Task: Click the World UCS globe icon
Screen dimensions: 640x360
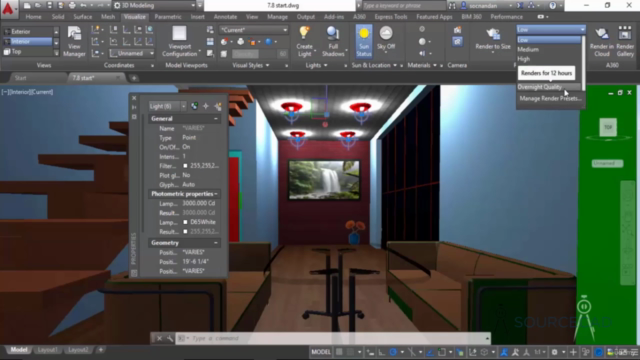Action: (149, 30)
